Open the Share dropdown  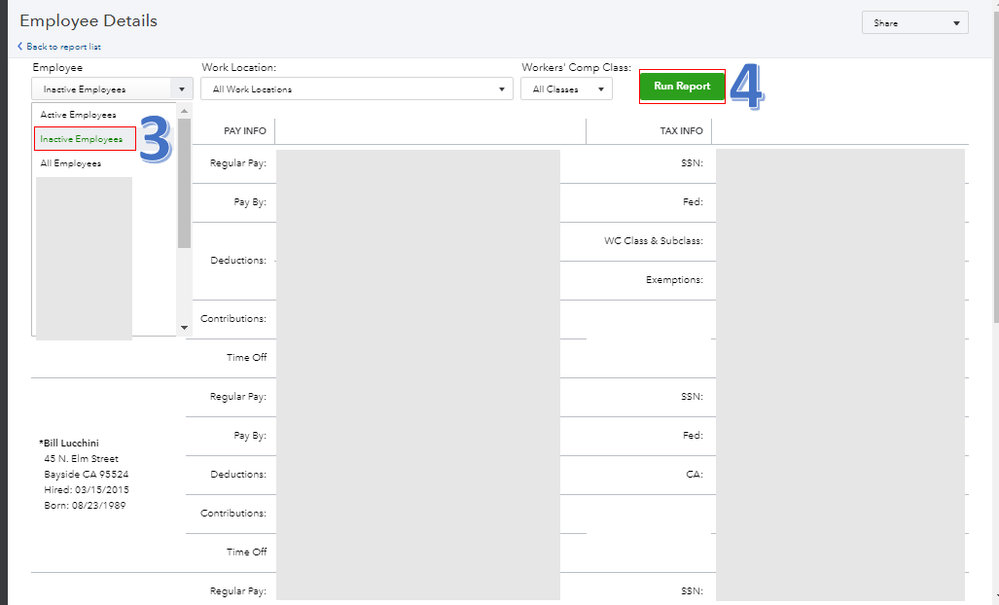pyautogui.click(x=914, y=23)
